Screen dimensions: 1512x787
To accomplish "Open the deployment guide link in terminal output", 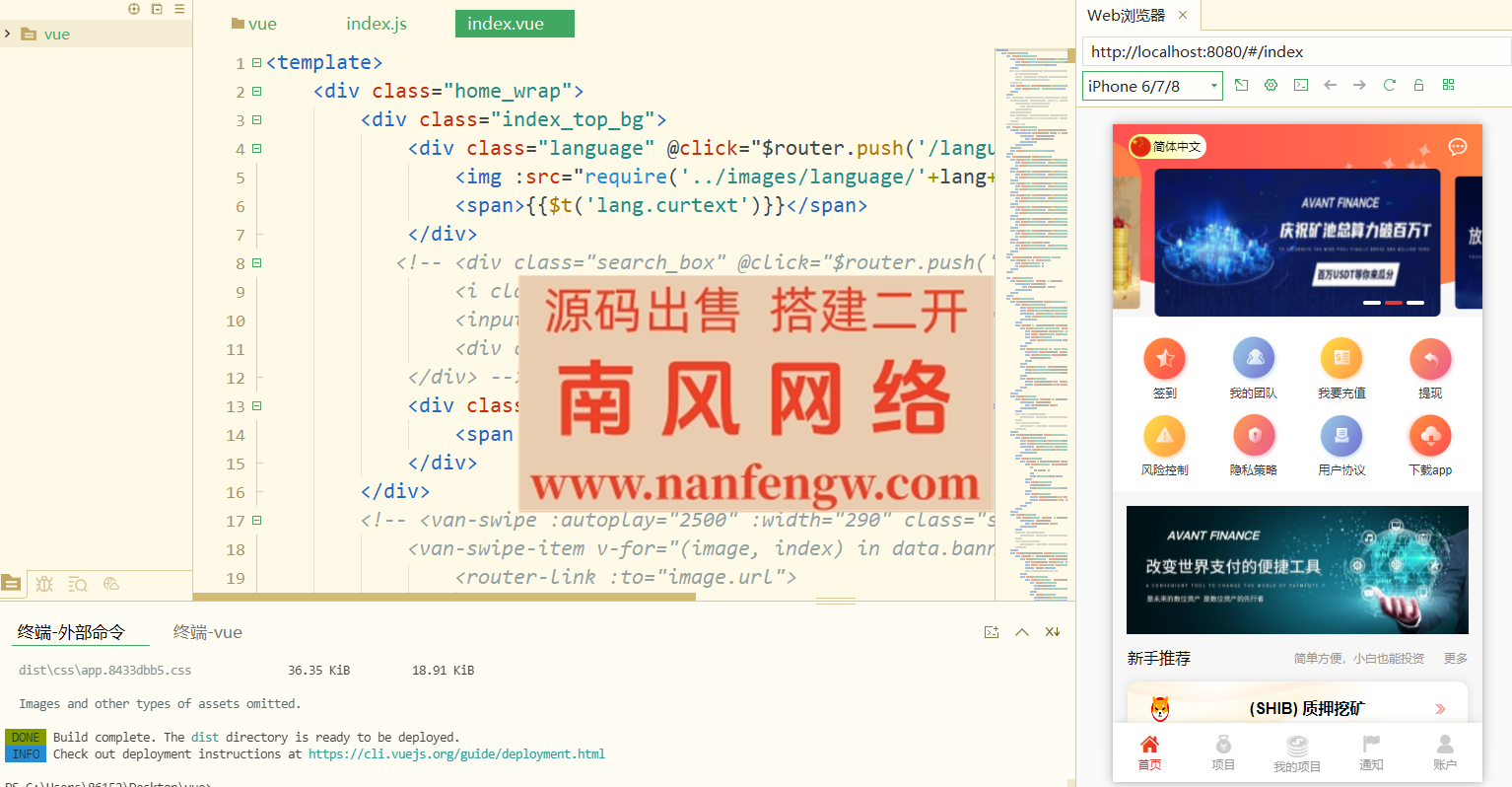I will click(456, 753).
